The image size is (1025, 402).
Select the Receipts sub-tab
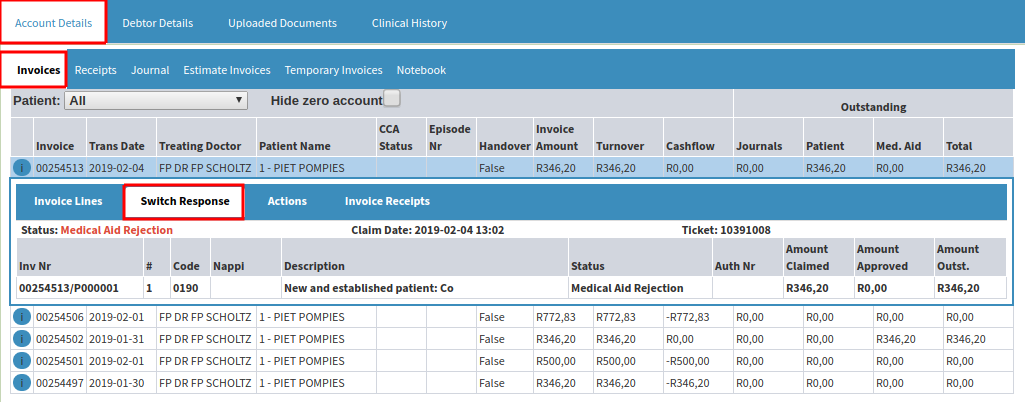[x=95, y=70]
